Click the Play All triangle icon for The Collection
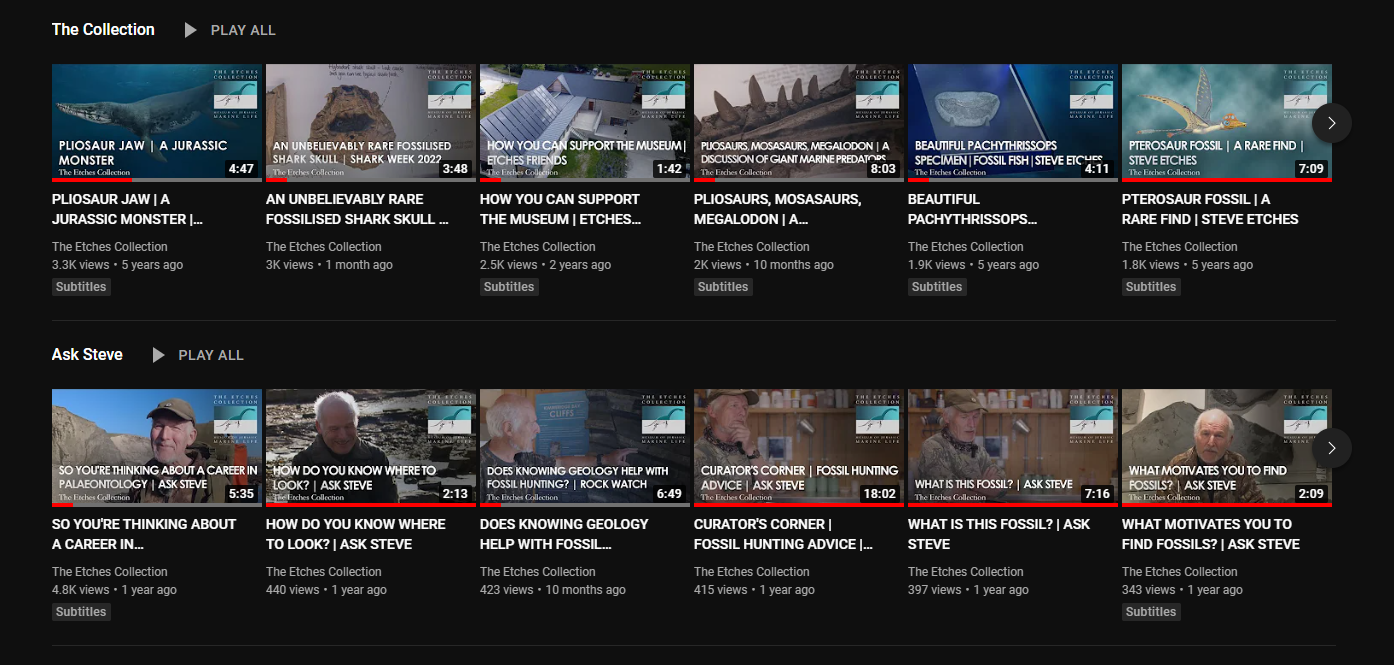This screenshot has height=665, width=1394. click(190, 30)
